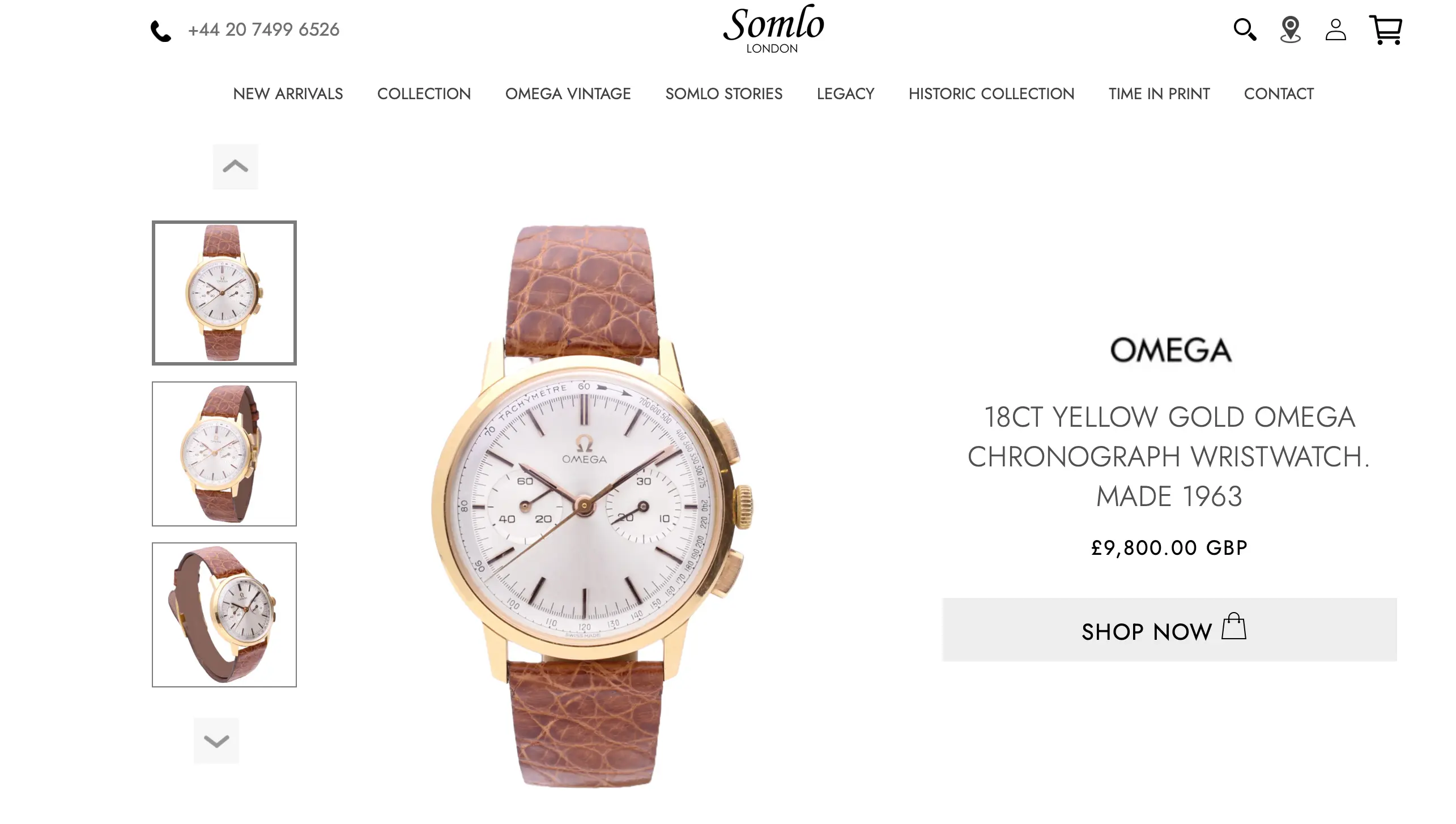View the shopping cart icon
The image size is (1456, 824).
(1385, 29)
